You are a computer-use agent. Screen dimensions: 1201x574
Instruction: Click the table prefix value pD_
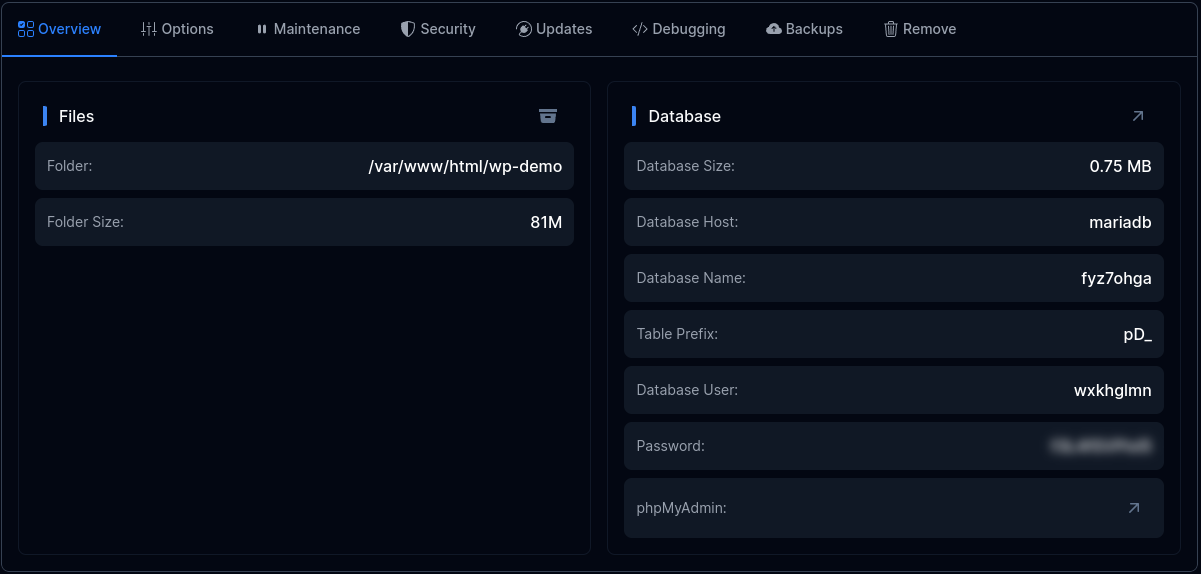click(1137, 334)
